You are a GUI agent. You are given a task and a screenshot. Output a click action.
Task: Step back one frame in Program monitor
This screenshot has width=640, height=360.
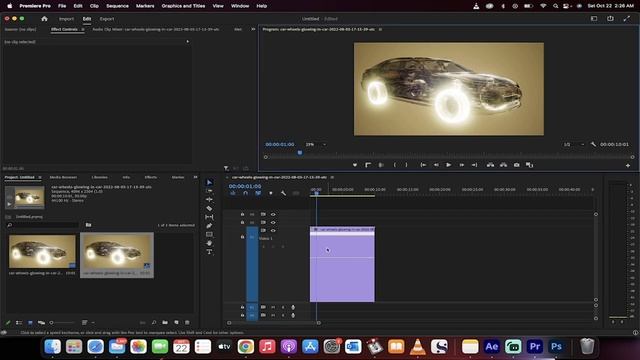coord(436,165)
